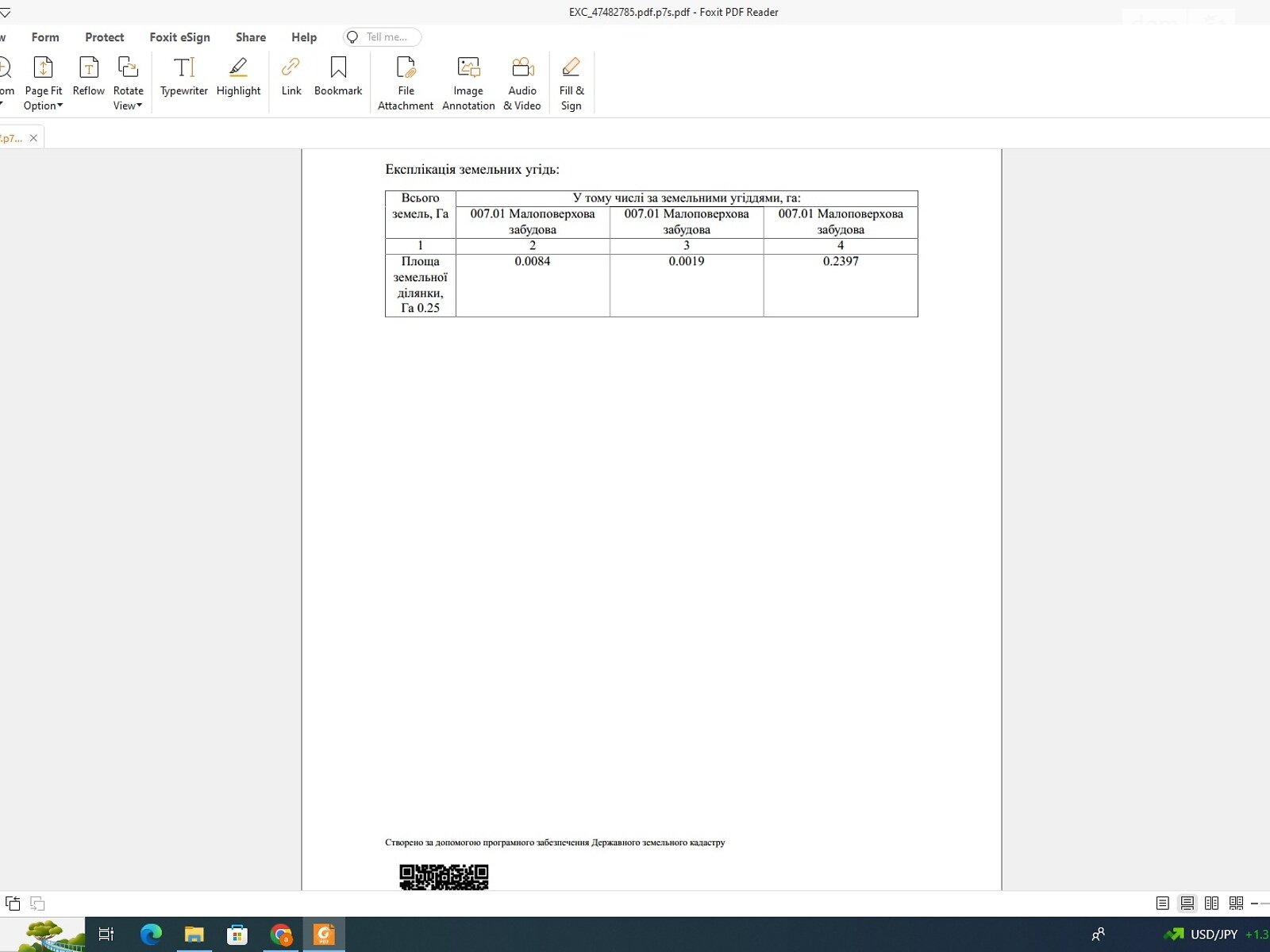Click 'У тому числі за земельними угіддями' header
Screen dimensions: 1270x952
(687, 198)
